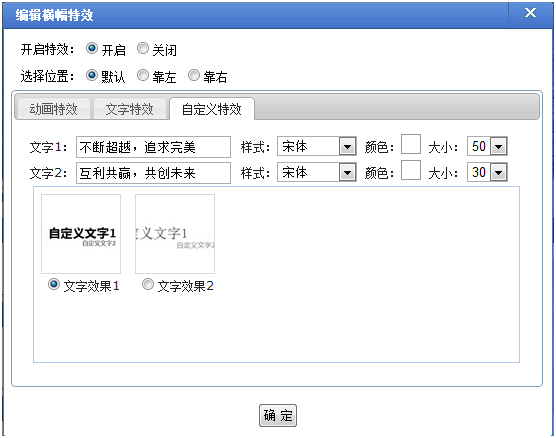Select the 文字效果2 radio button
Screen dimensions: 556x438
(148, 284)
